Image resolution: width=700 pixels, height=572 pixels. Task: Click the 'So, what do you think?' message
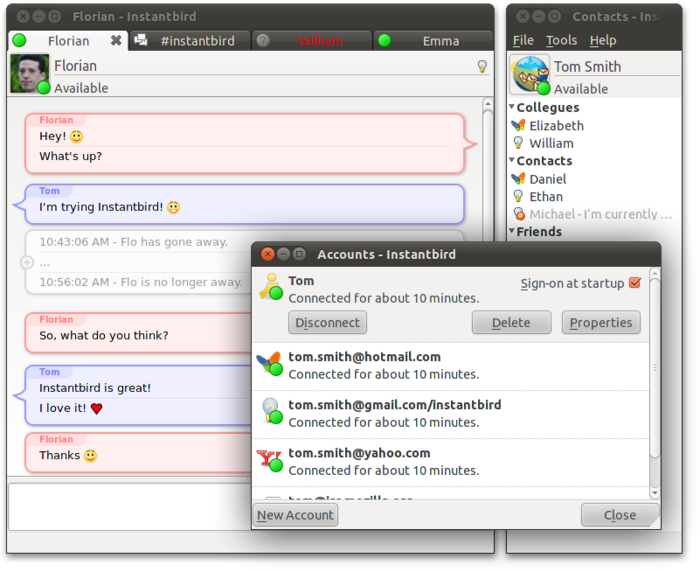[x=104, y=335]
